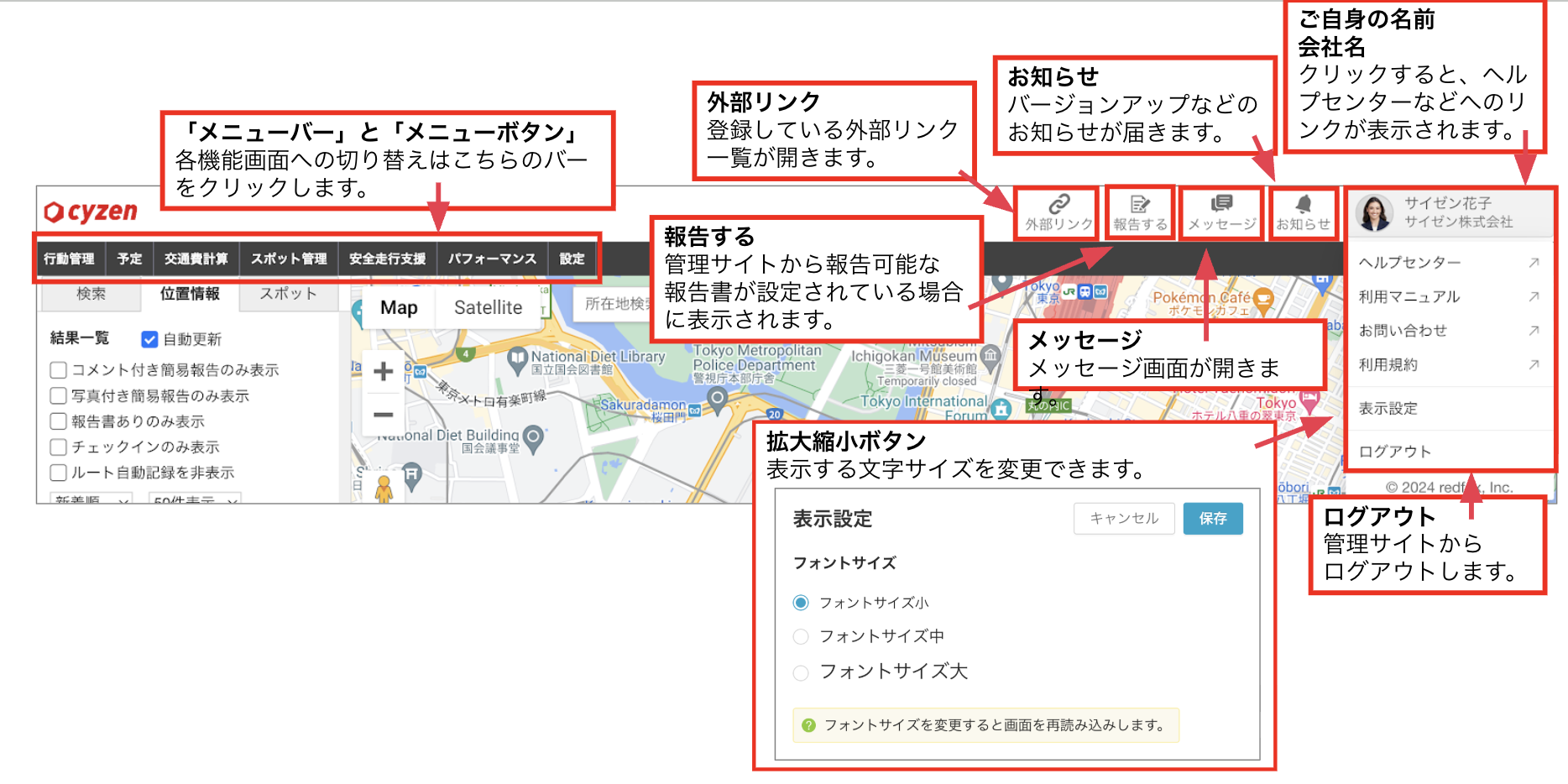Check 写真付き簡易報告のみ表示

point(59,395)
